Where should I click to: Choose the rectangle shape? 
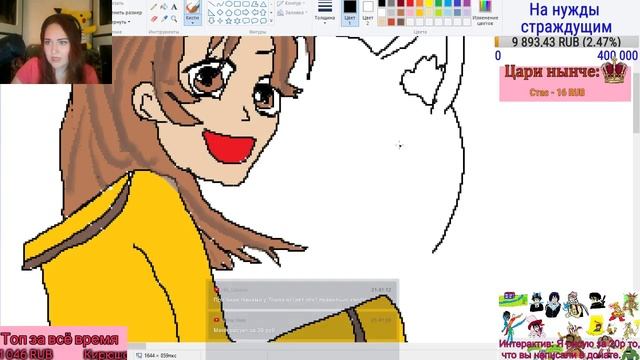click(x=238, y=4)
